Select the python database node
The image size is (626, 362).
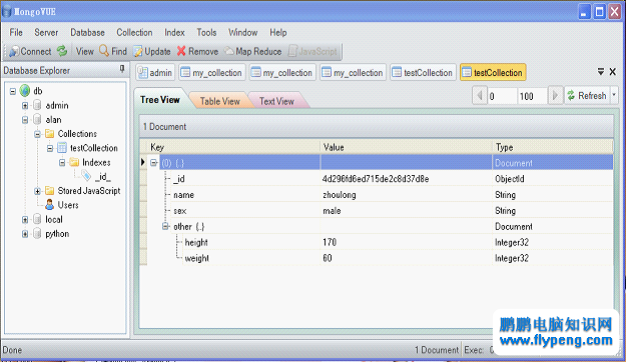pyautogui.click(x=57, y=234)
